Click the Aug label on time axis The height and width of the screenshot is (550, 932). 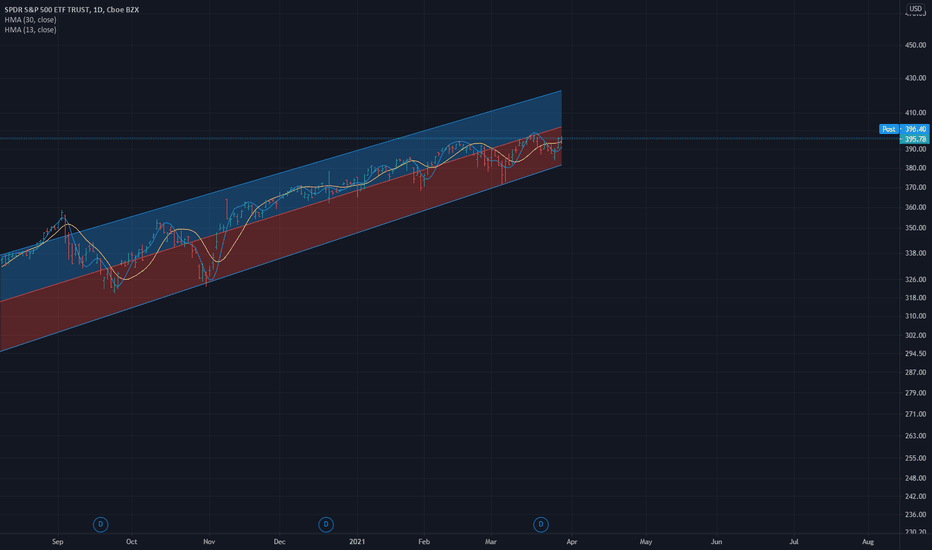tap(868, 542)
